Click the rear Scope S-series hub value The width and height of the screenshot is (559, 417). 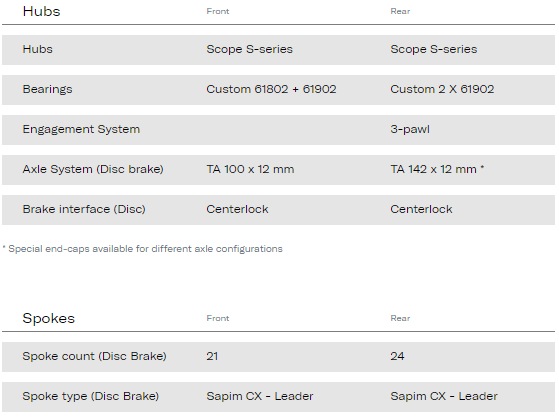click(434, 49)
